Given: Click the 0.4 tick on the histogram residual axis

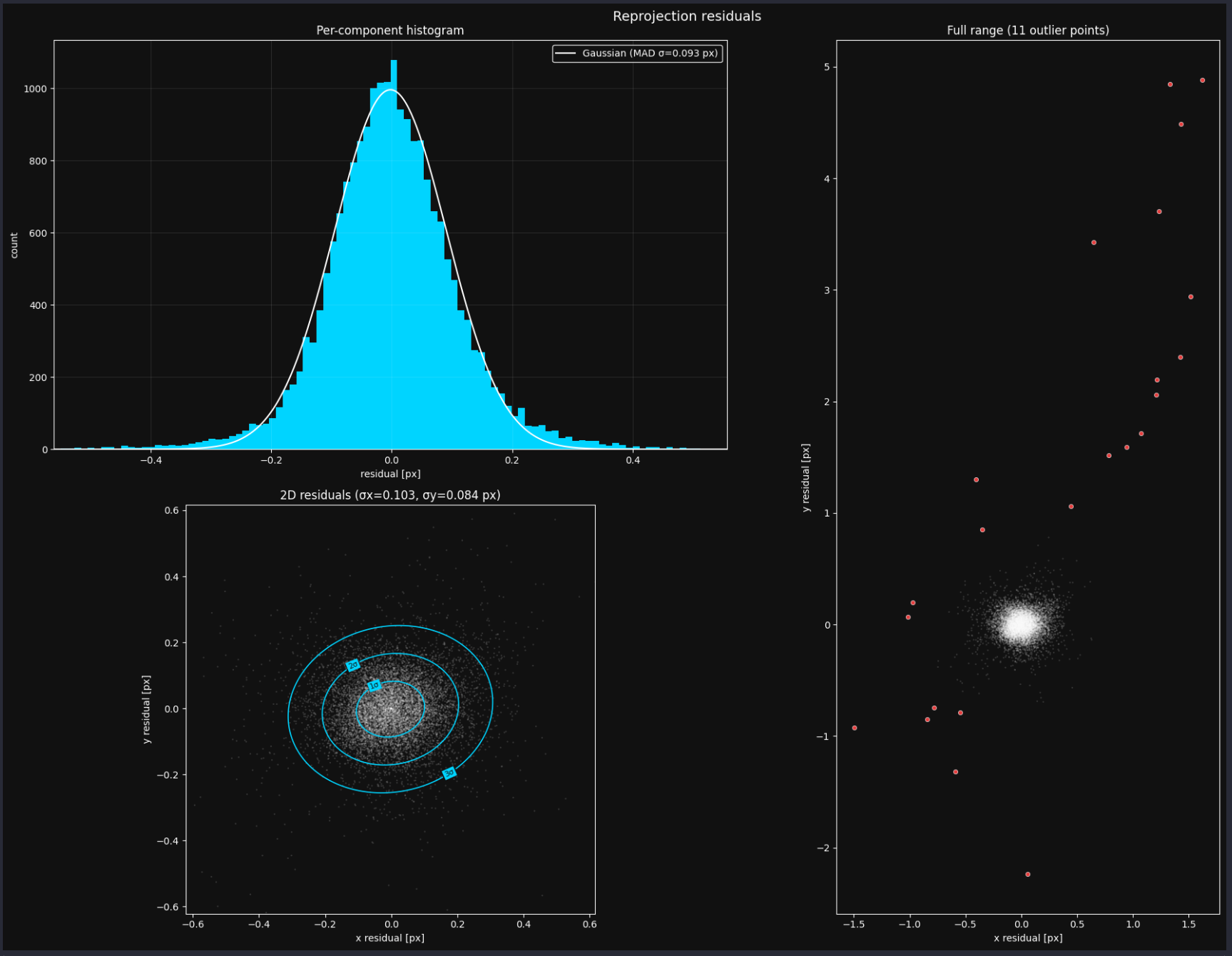Looking at the screenshot, I should coord(633,460).
